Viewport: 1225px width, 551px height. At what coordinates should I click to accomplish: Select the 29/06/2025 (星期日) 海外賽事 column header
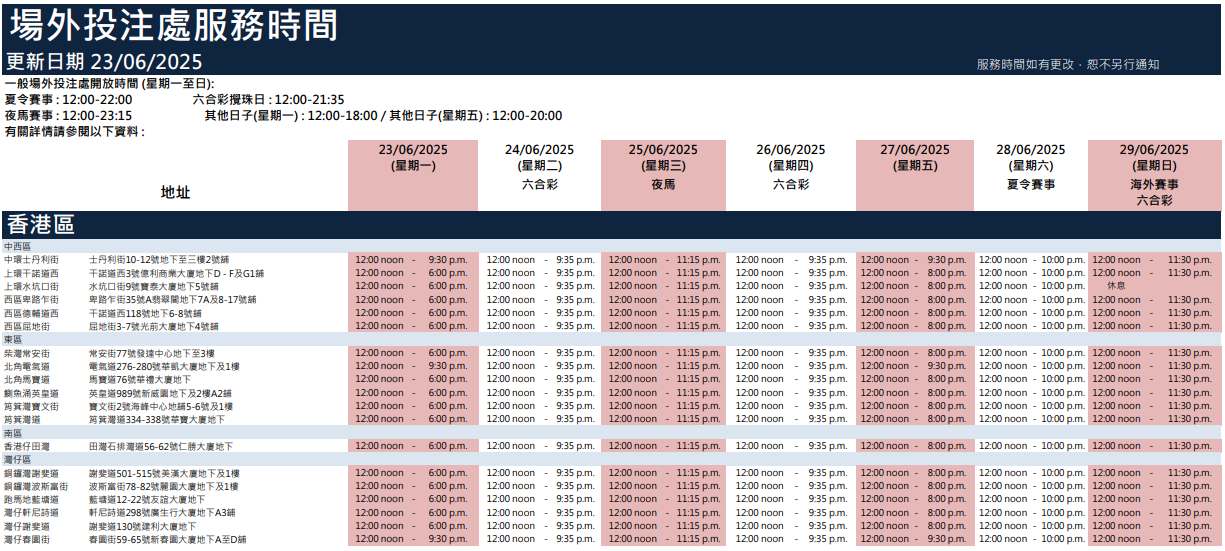[1154, 175]
